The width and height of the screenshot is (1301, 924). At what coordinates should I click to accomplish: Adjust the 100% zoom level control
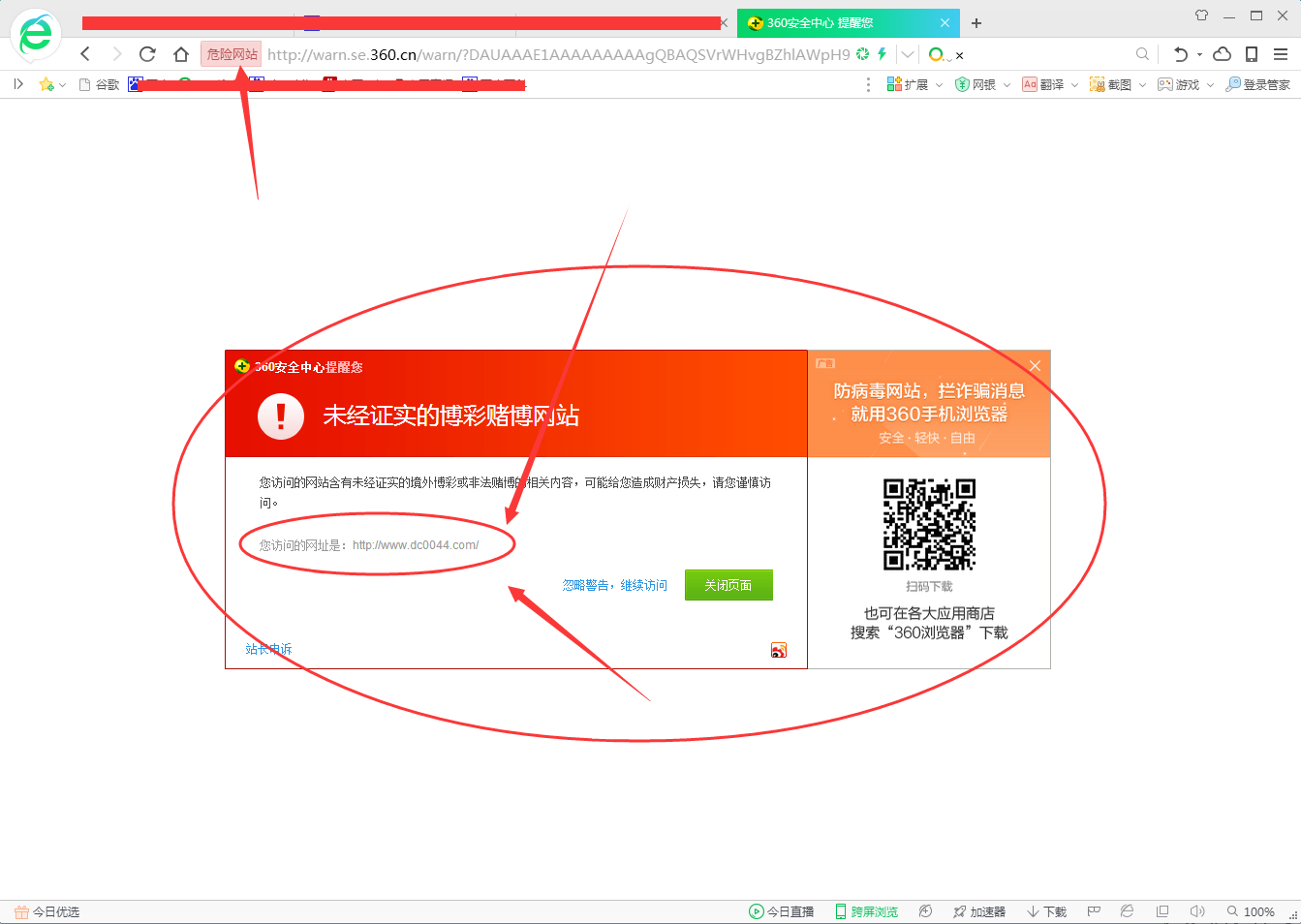[1251, 911]
